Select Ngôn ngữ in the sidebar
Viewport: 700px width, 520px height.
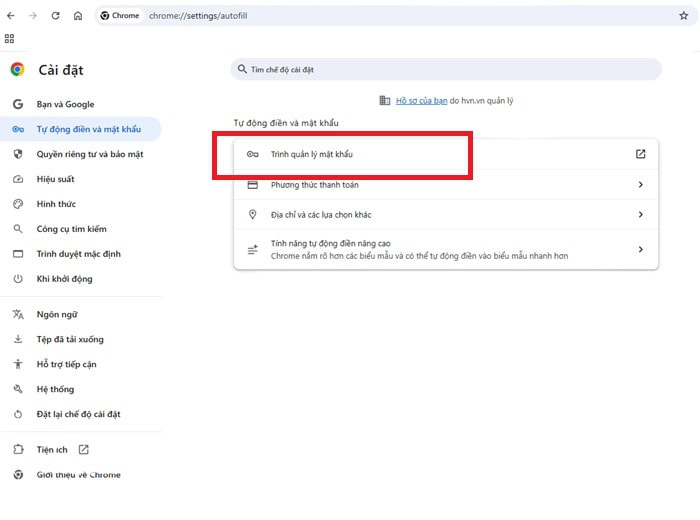tap(57, 314)
